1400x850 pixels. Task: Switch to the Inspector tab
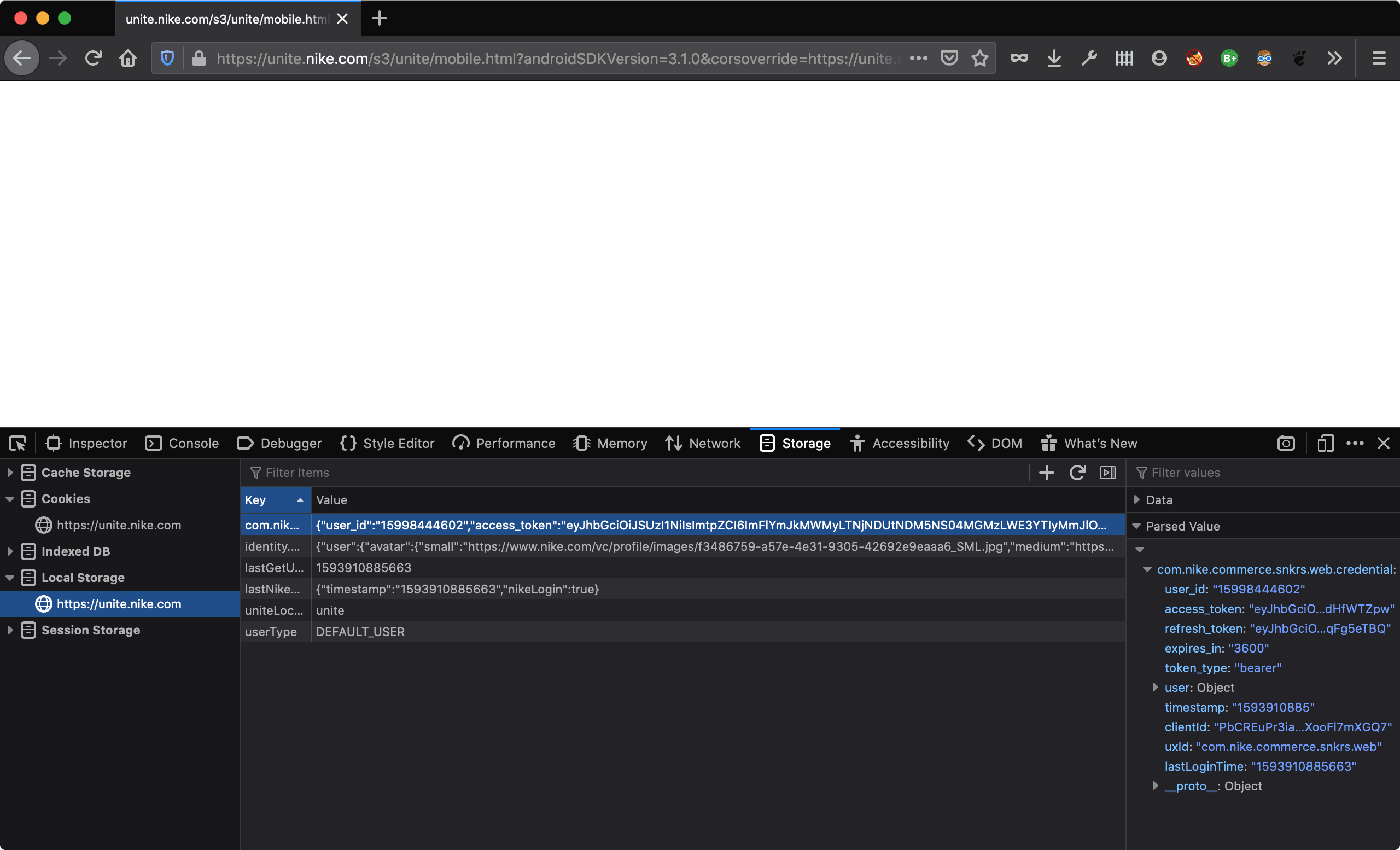86,443
